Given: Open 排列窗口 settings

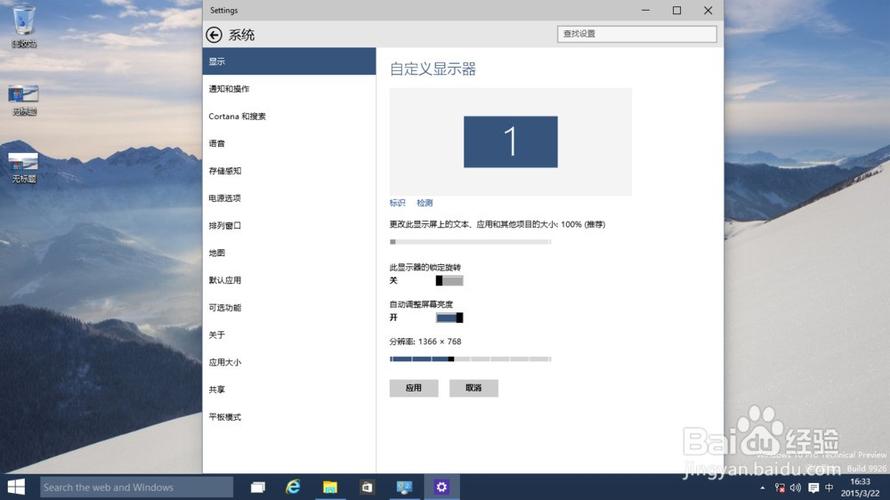Looking at the screenshot, I should (x=289, y=225).
